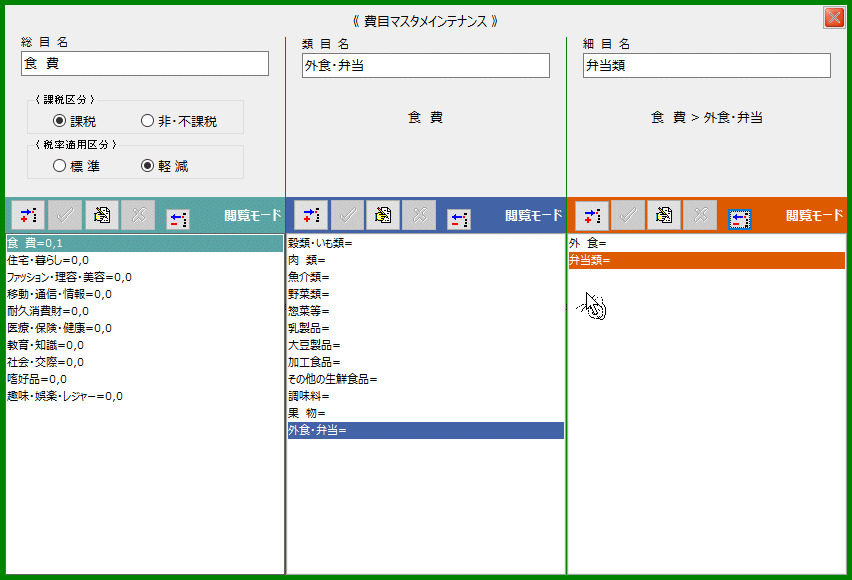Select the 外食・弁当= row in the list
The width and height of the screenshot is (852, 580).
point(426,431)
